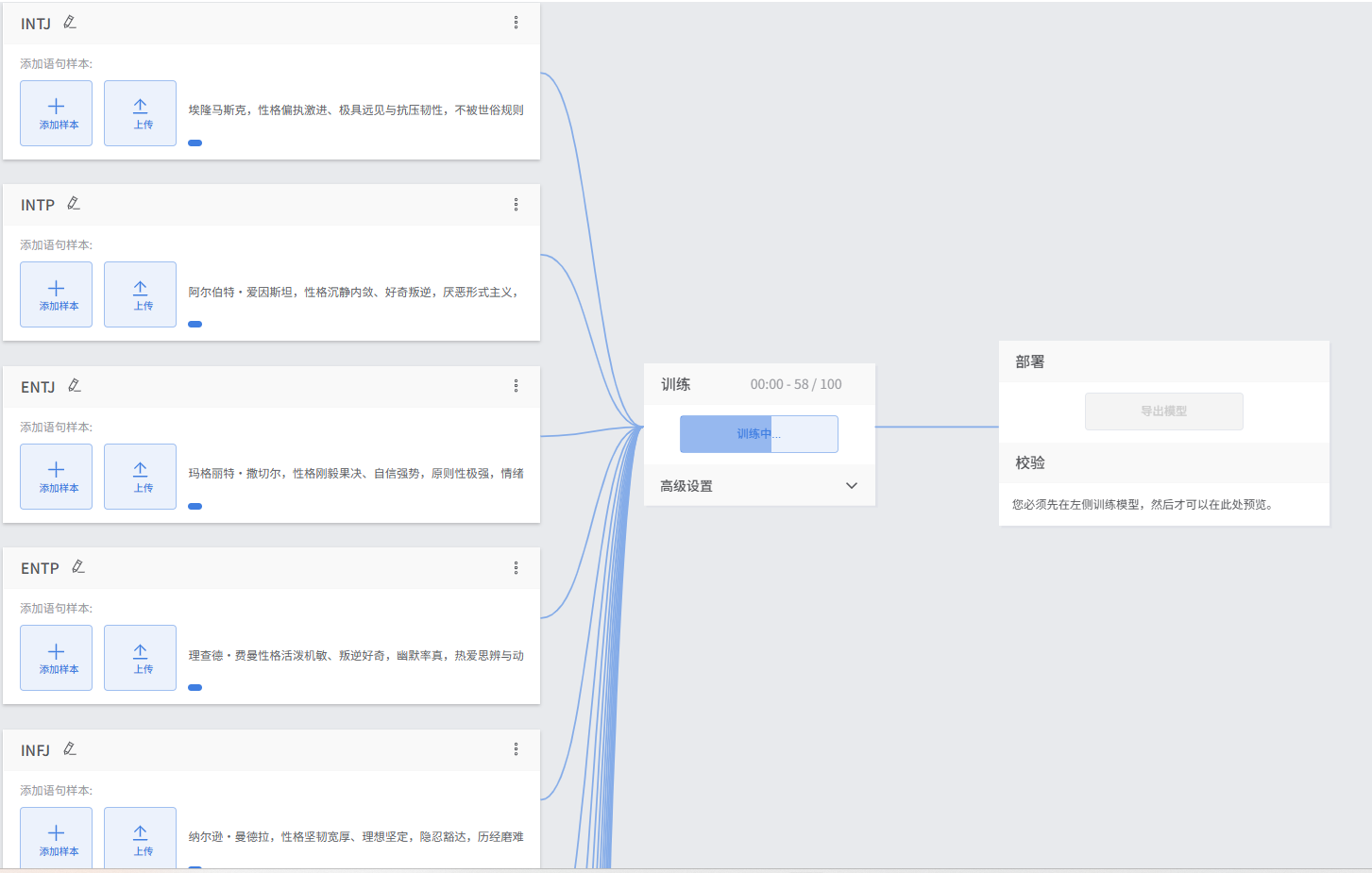Add a sample to the ENTJ class
The width and height of the screenshot is (1372, 873).
coord(57,477)
